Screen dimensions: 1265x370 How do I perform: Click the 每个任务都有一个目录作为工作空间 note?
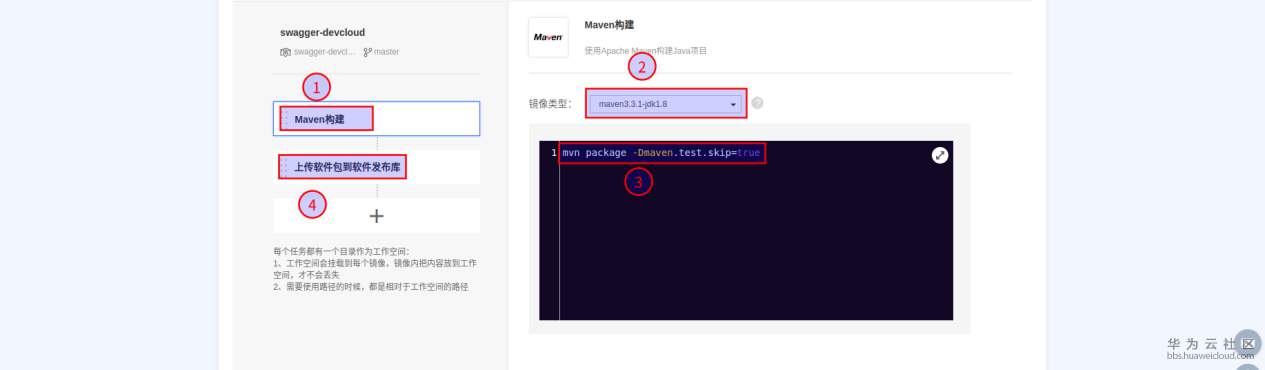(x=341, y=251)
